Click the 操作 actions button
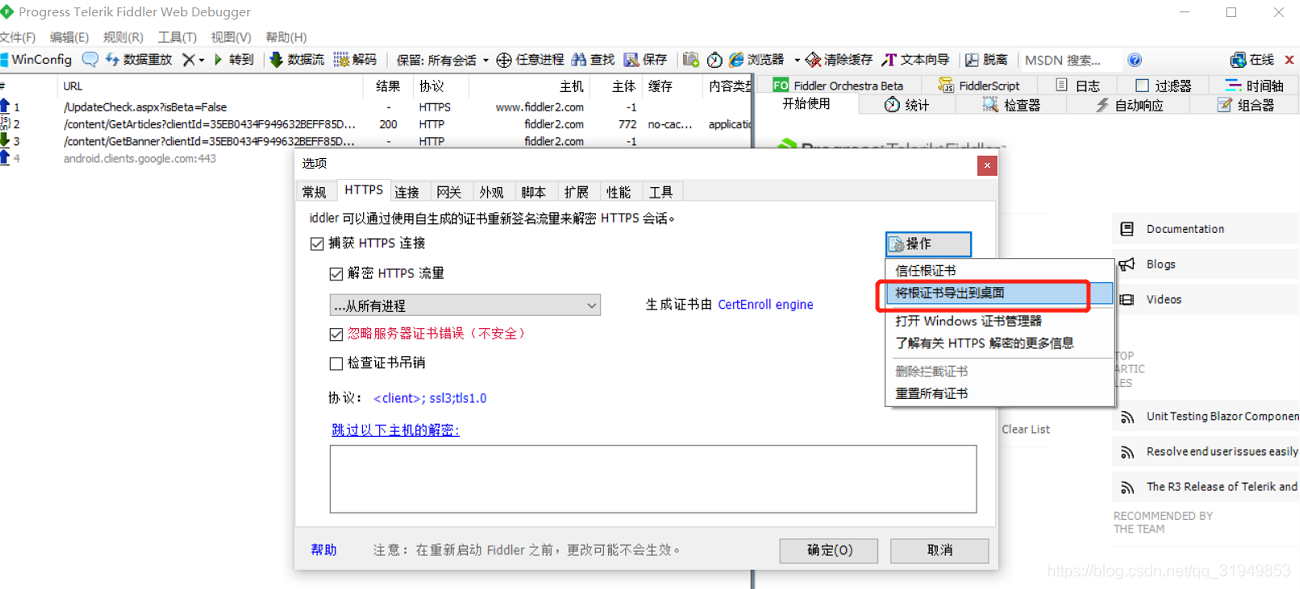The height and width of the screenshot is (589, 1300). click(928, 244)
